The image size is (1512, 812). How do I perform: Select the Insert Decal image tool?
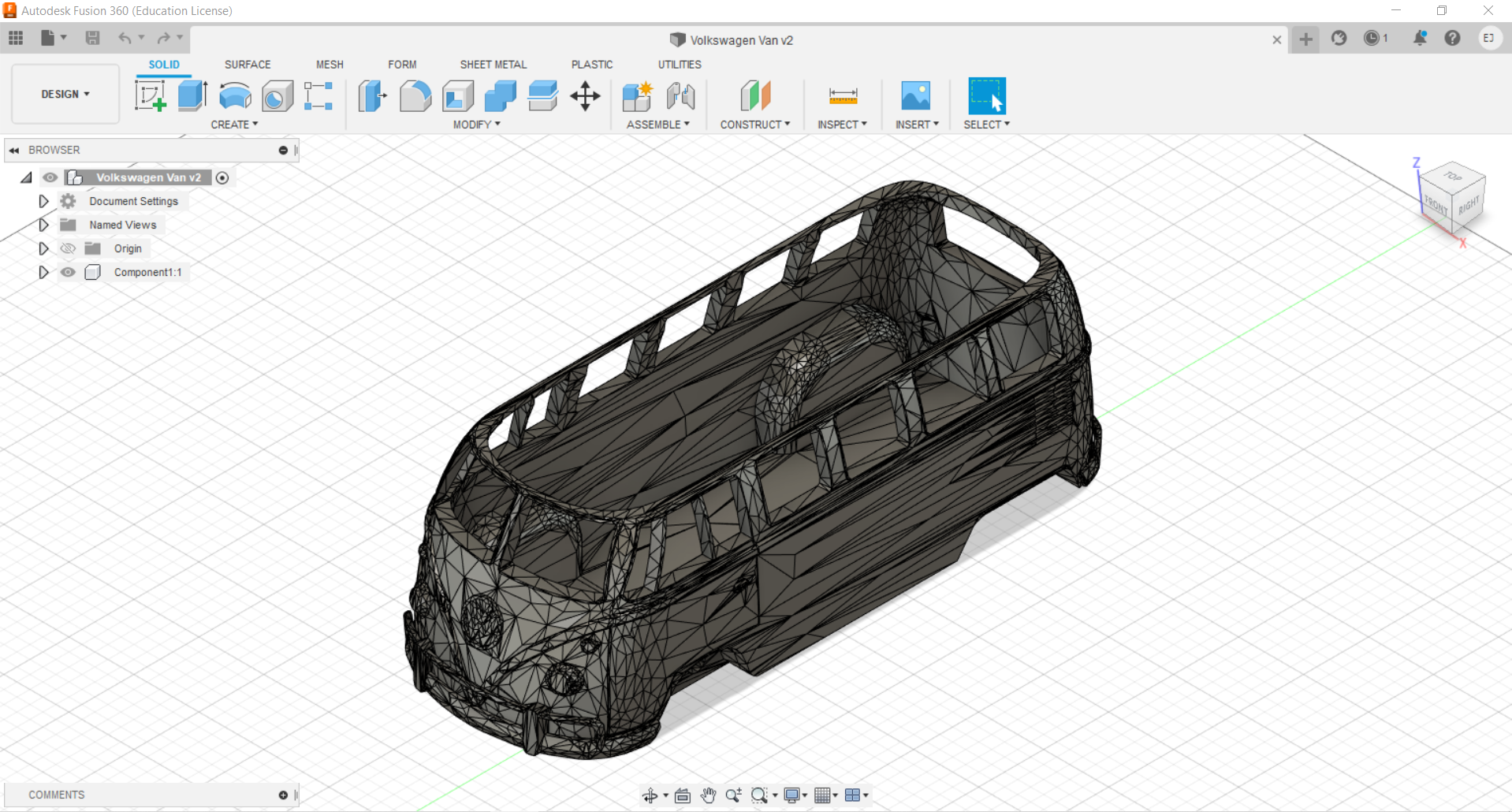[x=916, y=96]
